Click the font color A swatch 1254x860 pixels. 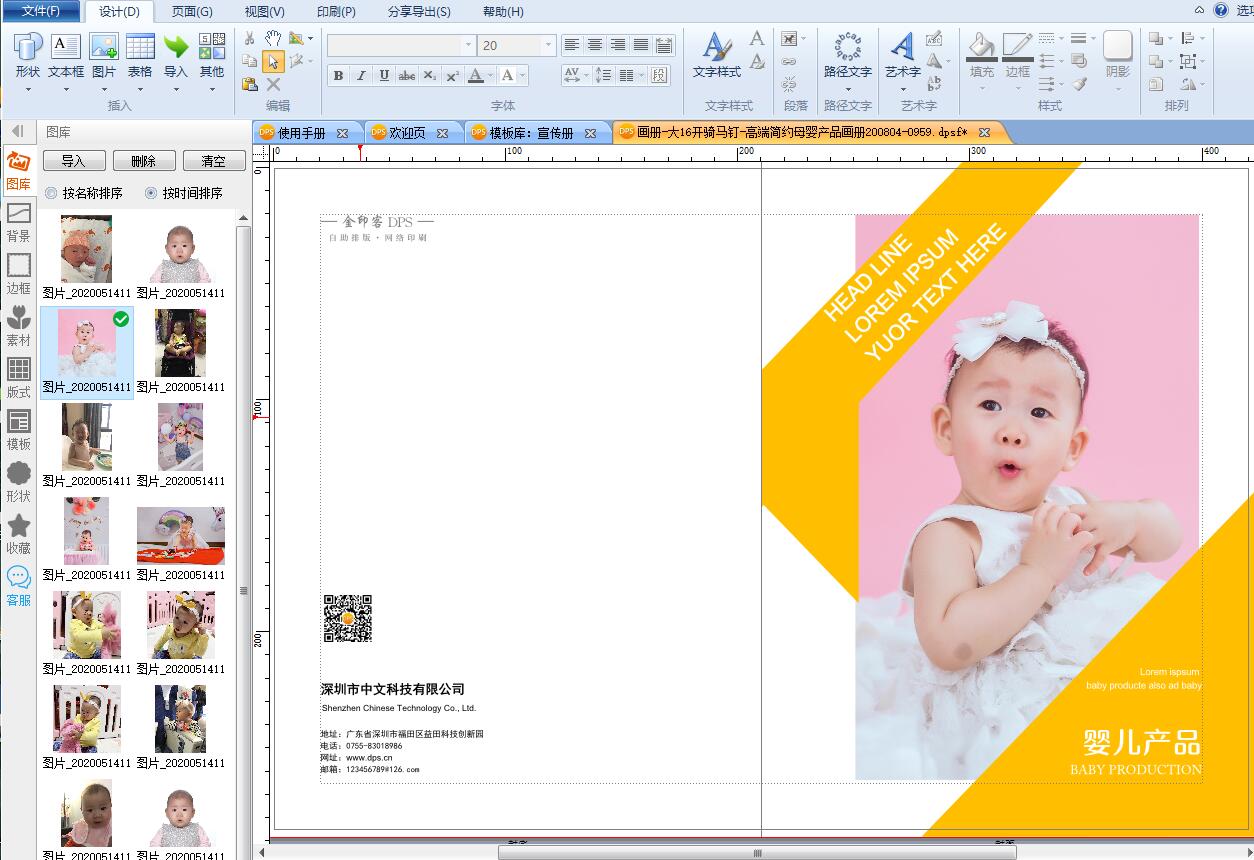click(x=476, y=75)
